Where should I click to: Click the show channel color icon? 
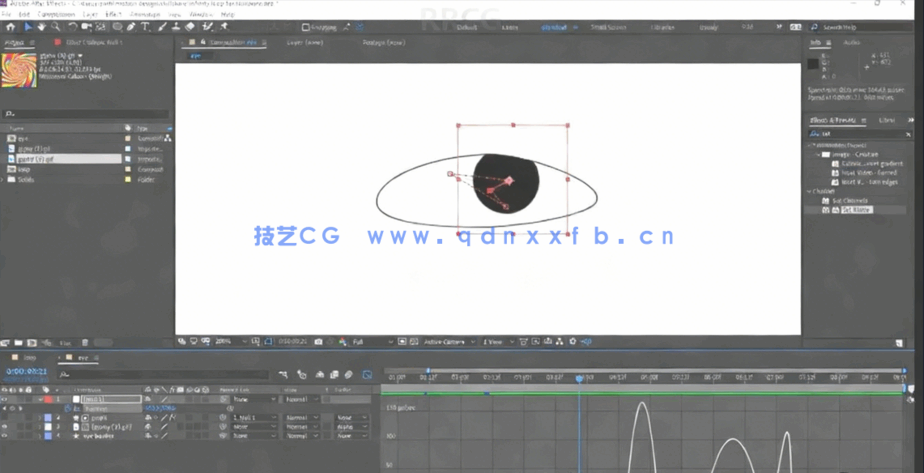(342, 342)
